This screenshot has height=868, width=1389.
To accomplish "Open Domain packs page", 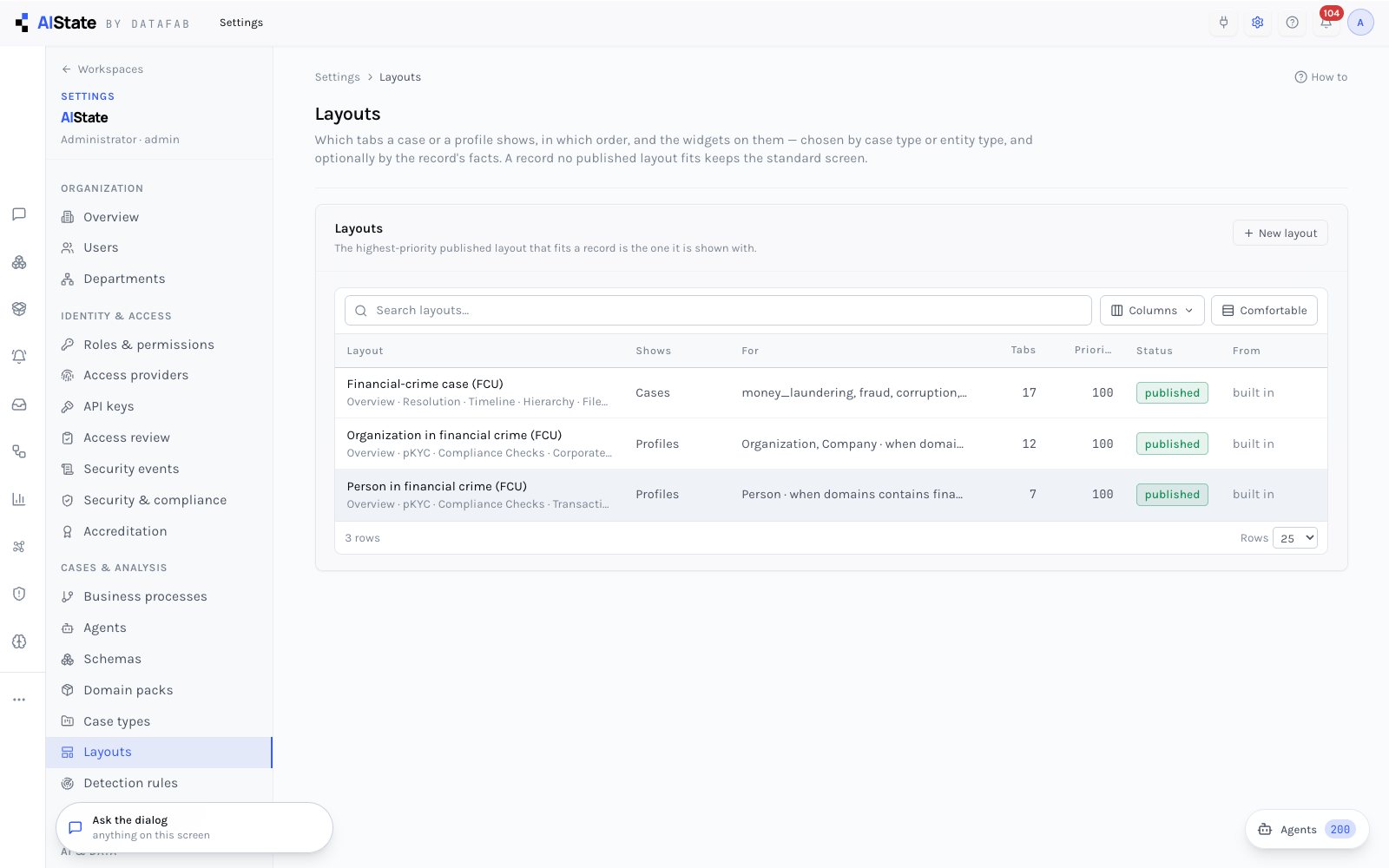I will coord(159,690).
